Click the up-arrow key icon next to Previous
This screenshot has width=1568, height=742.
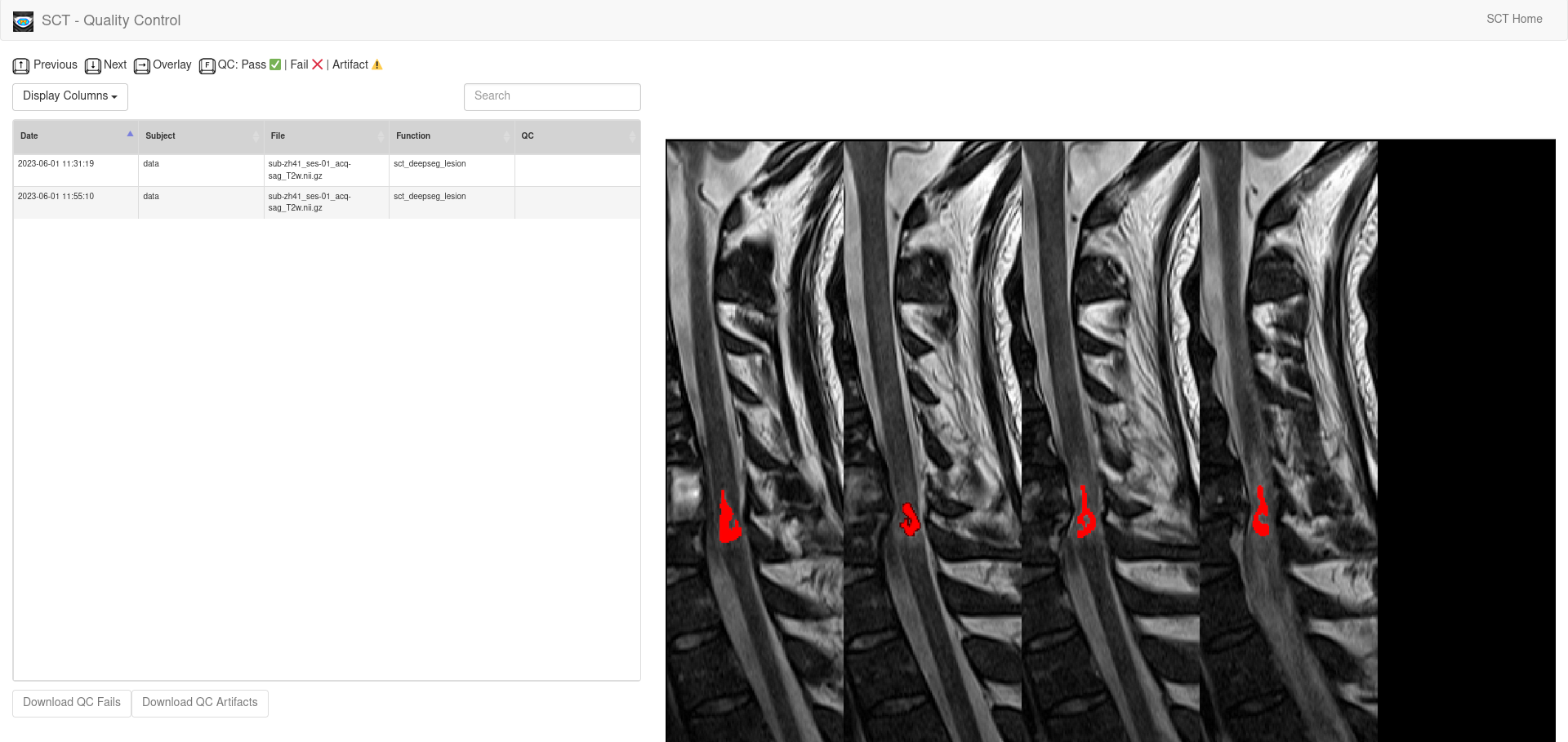20,66
